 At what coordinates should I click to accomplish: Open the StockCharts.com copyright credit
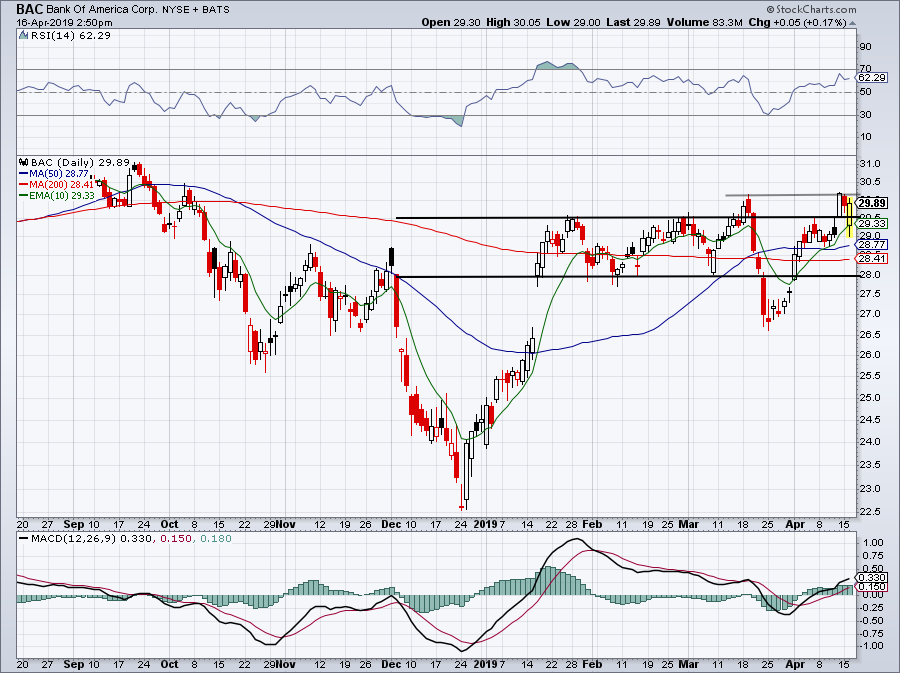click(811, 9)
